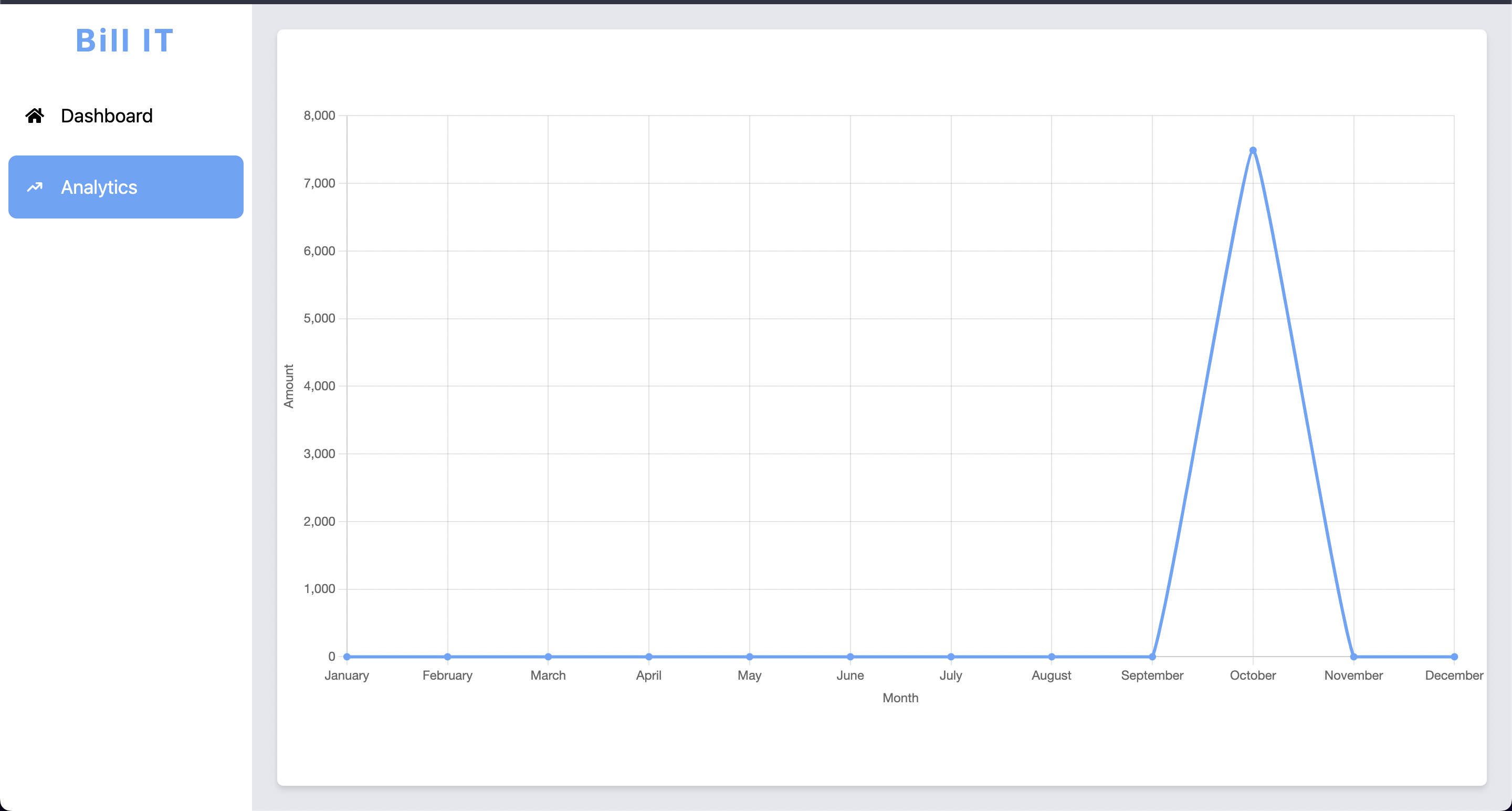Click the May x-axis label
Screen dimensions: 1512x811
[x=749, y=675]
